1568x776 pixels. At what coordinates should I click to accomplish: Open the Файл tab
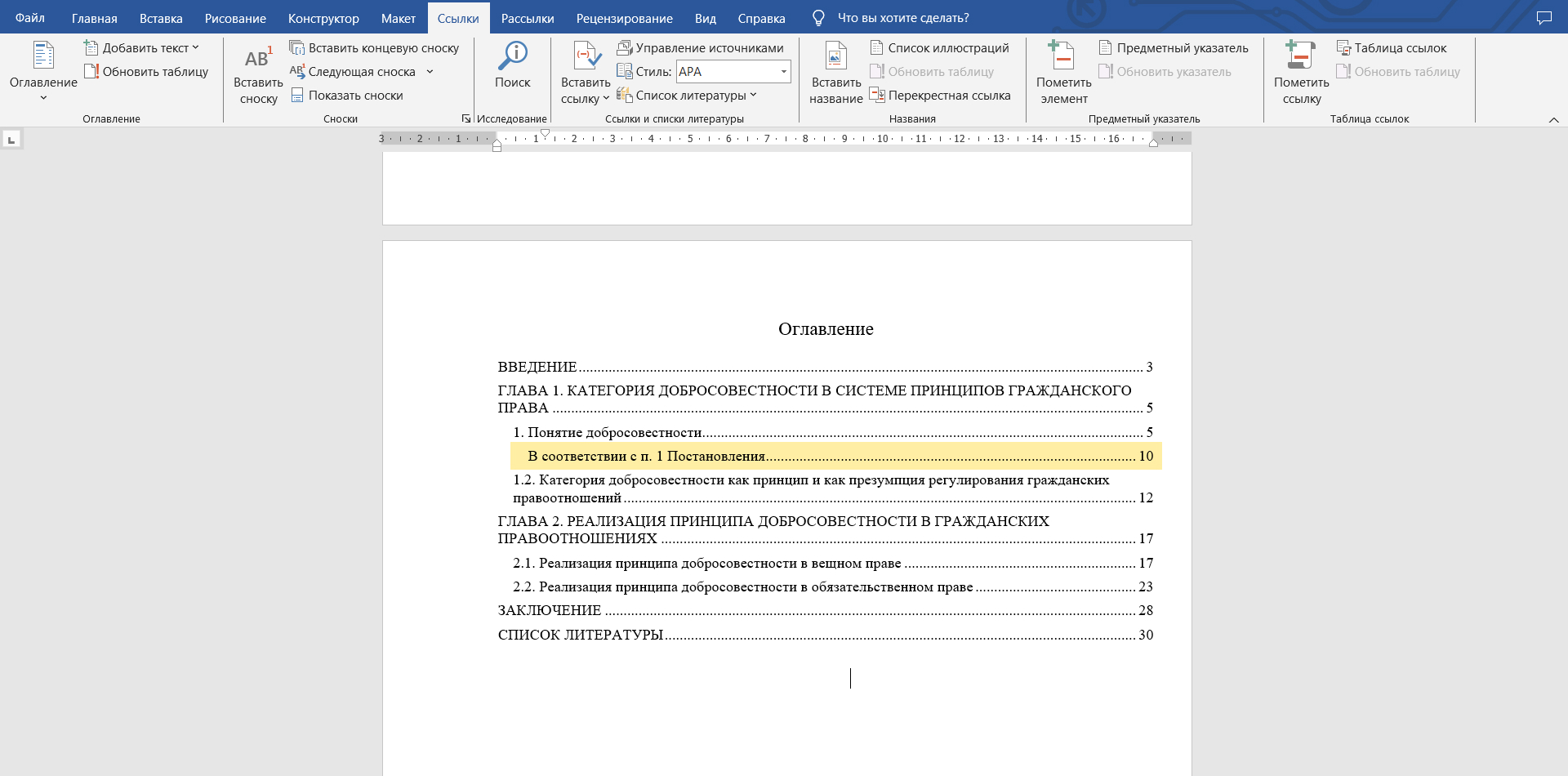click(x=30, y=18)
